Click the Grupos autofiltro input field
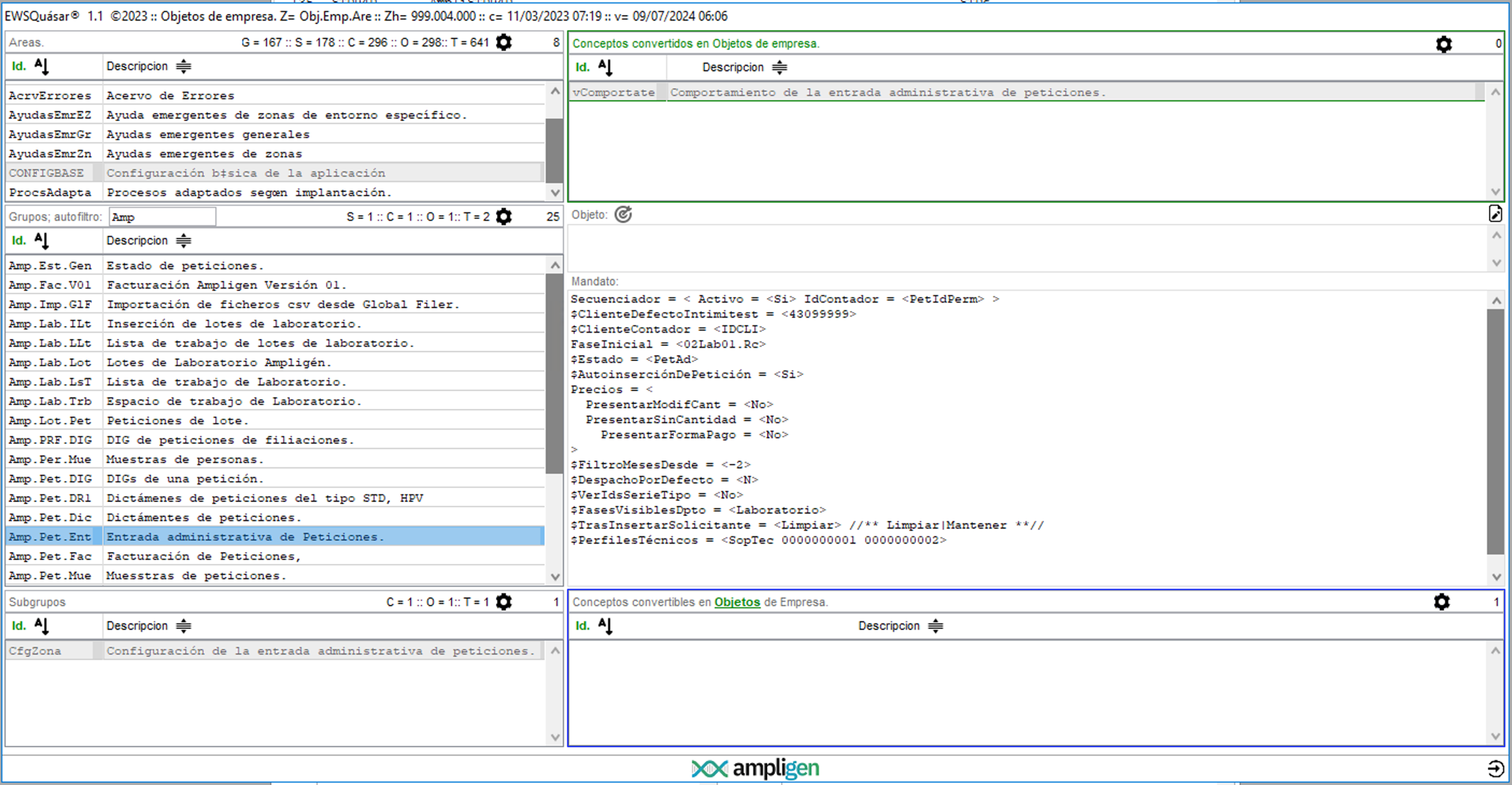Screen dimensions: 1512x785 (x=162, y=217)
